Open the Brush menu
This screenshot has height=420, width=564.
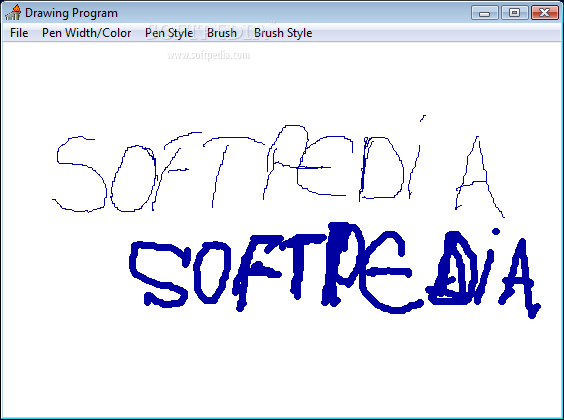222,33
